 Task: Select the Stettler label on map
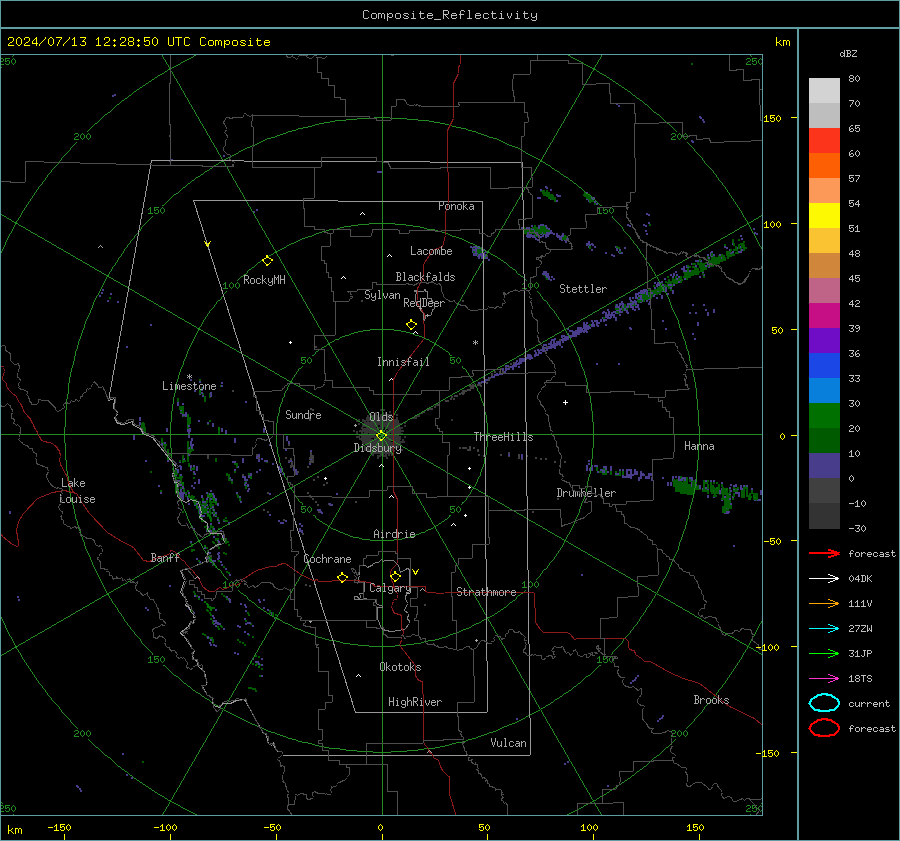[583, 289]
